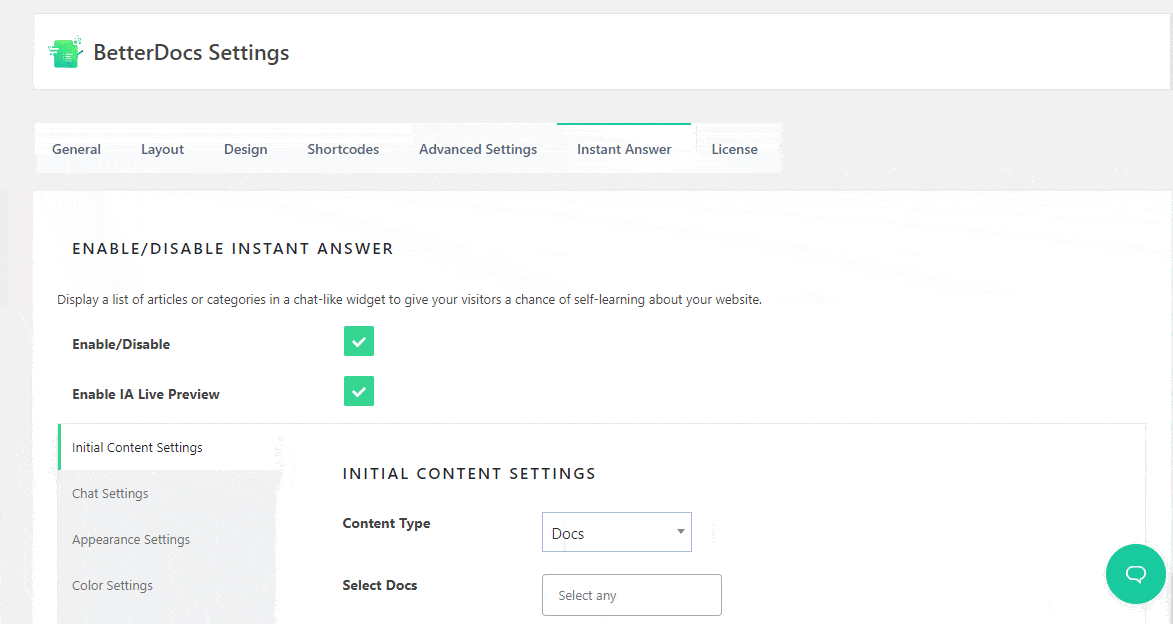This screenshot has height=624, width=1173.
Task: Enable the Instant Answer Enable/Disable checkbox
Action: coord(358,341)
